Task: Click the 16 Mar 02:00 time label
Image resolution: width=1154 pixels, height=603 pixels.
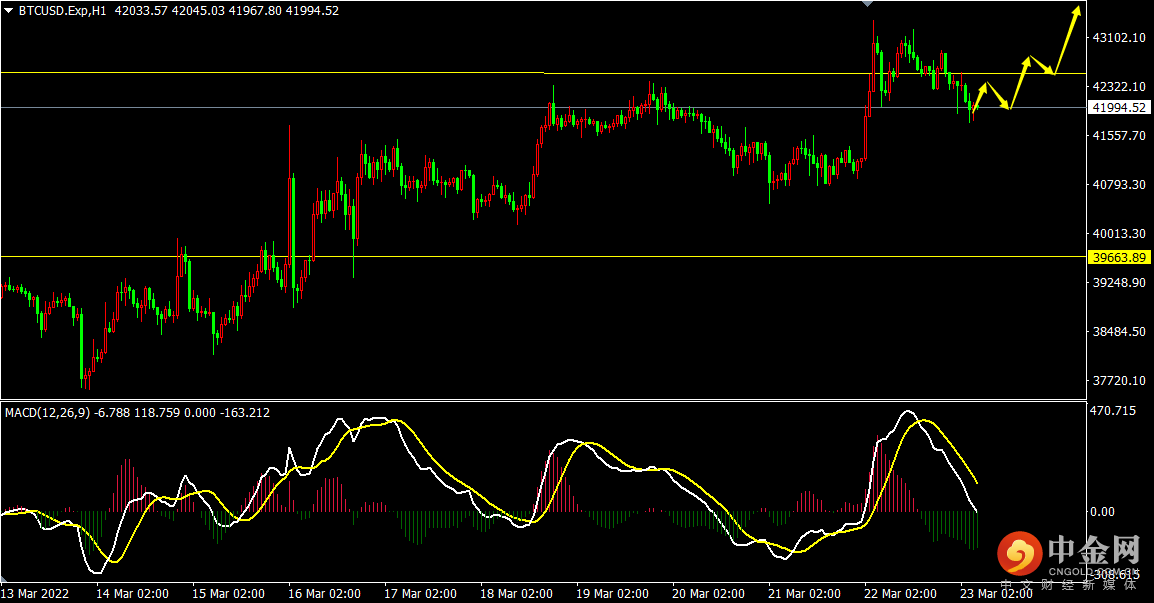Action: 325,593
